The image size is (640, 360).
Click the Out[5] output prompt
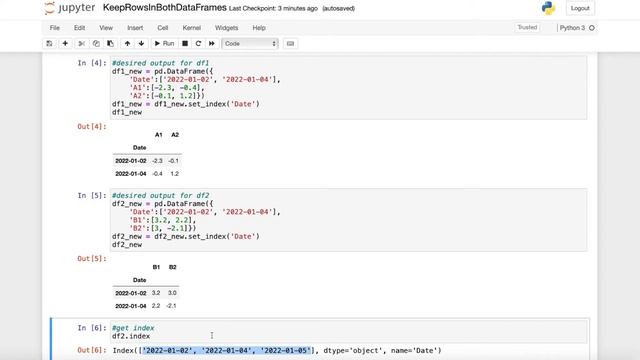pos(92,259)
